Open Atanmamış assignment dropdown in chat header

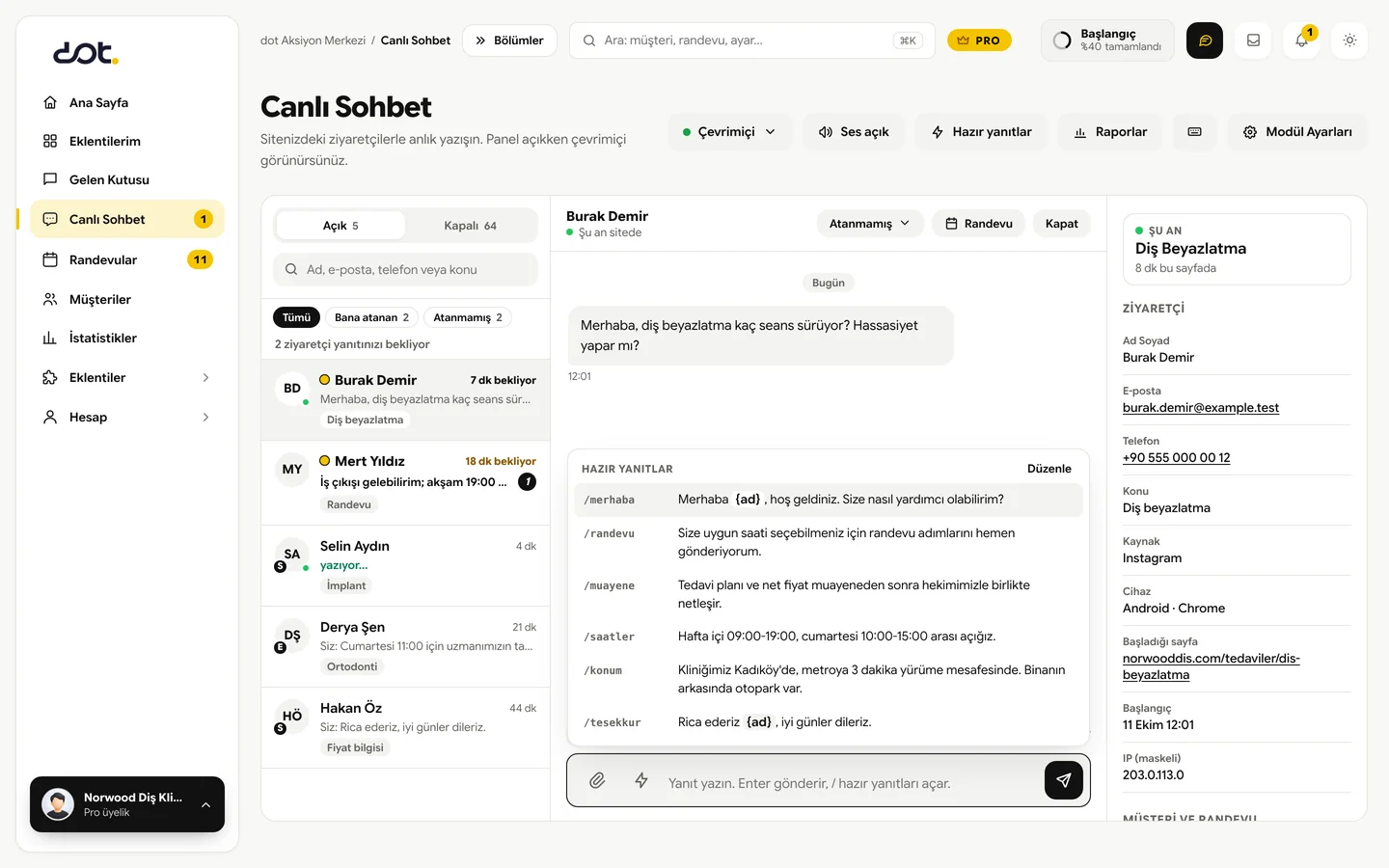870,224
